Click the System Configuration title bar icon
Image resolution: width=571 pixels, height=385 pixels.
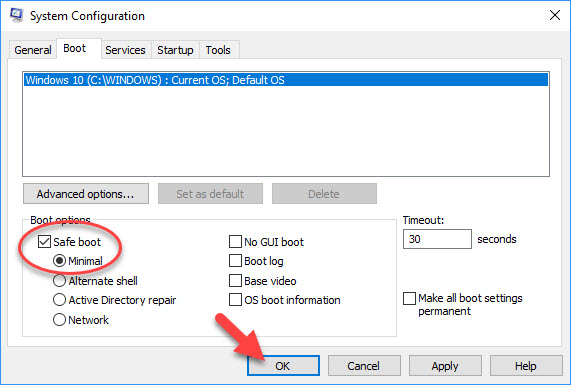coord(17,15)
